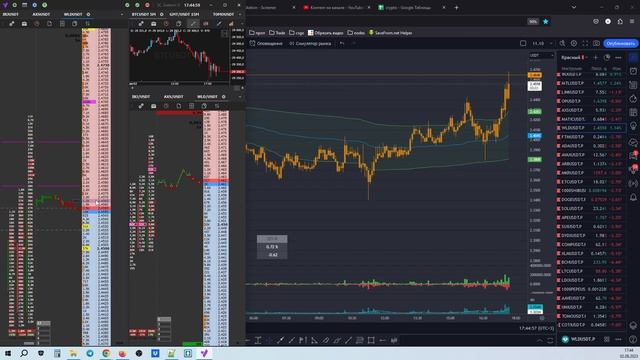Open a new browser tab with plus button
640x360 pixels.
tap(456, 7)
